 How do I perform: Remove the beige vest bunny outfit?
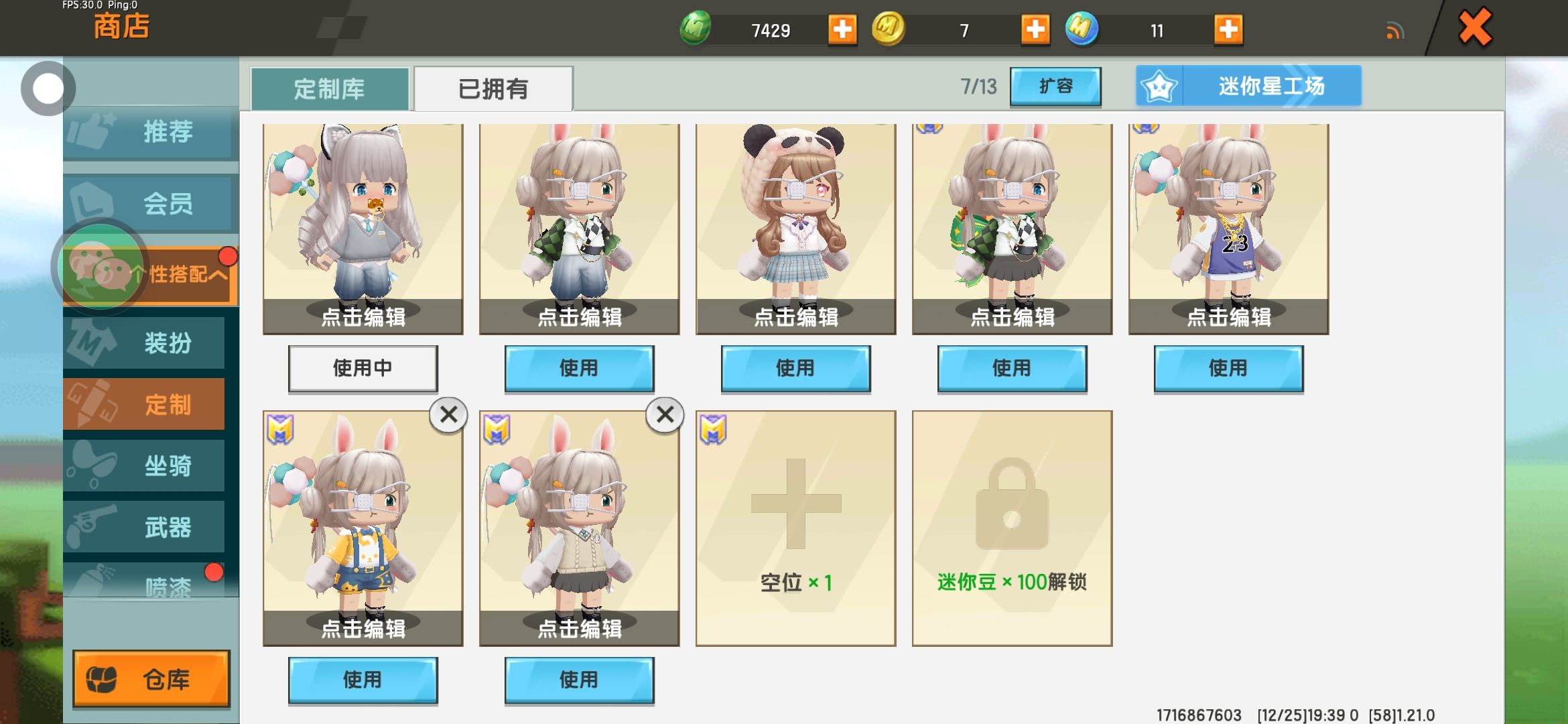(x=665, y=415)
